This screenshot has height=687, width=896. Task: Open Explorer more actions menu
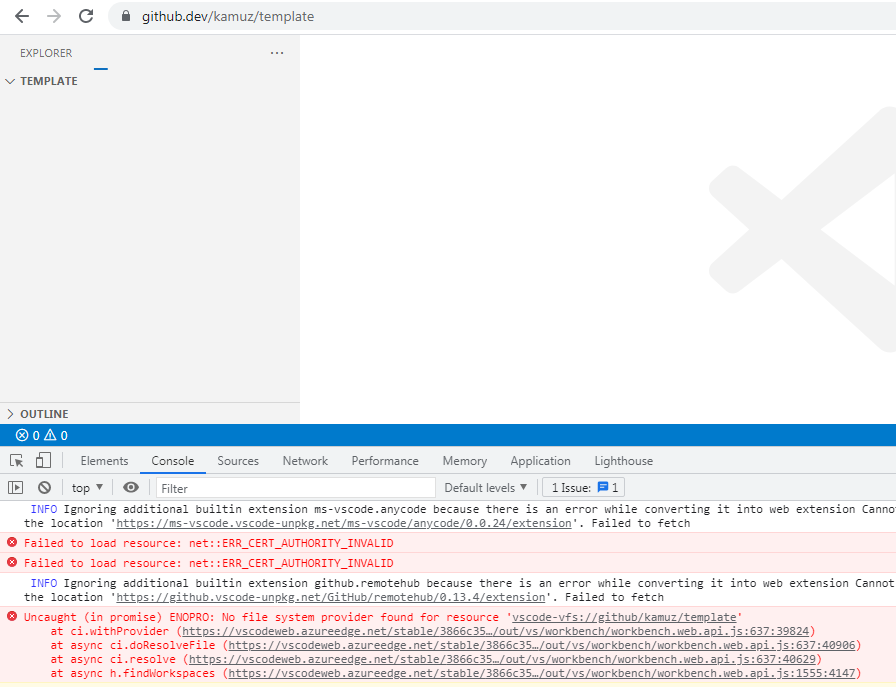tap(276, 53)
